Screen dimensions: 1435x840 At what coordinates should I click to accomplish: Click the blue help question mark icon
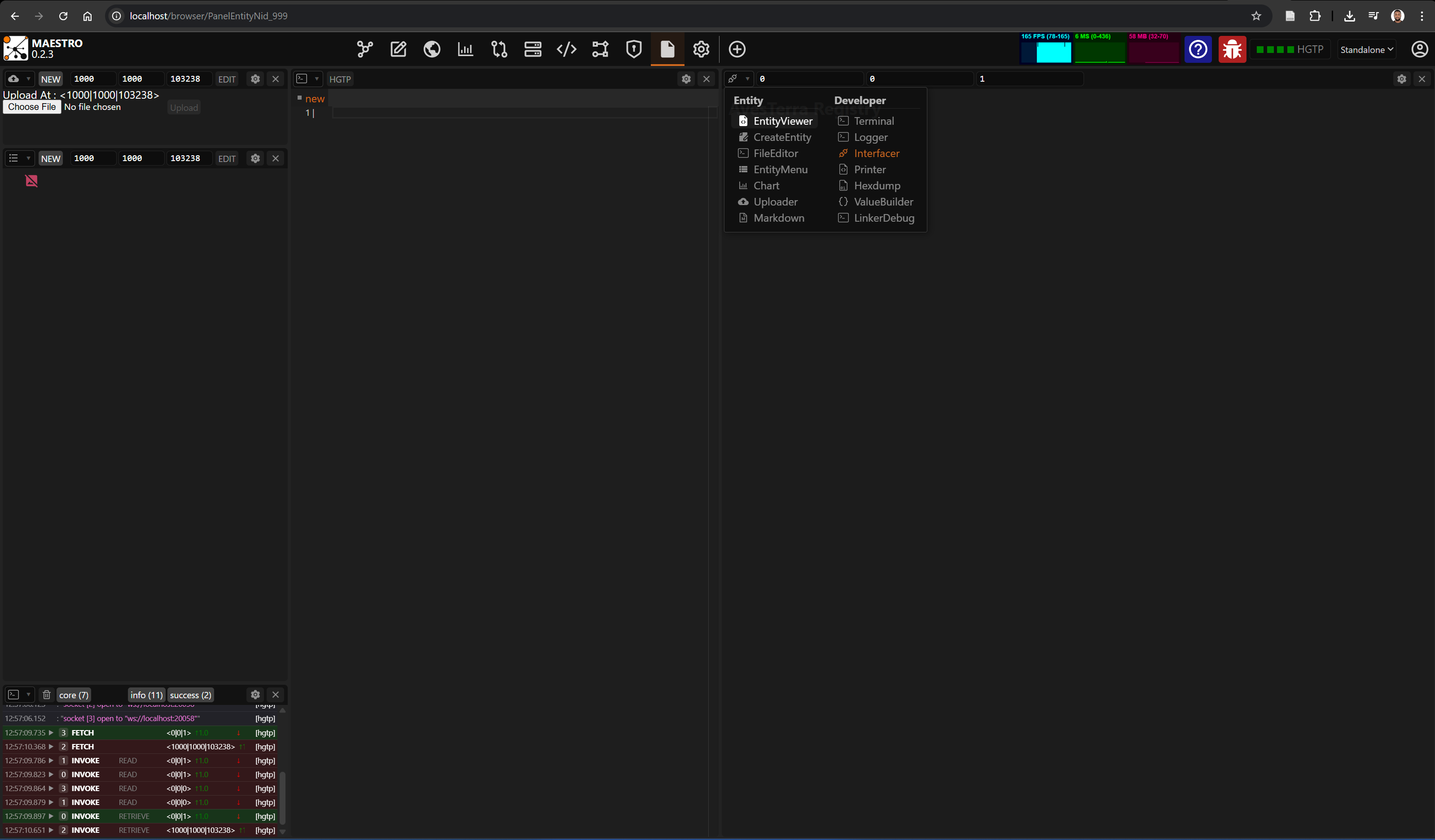click(x=1198, y=49)
